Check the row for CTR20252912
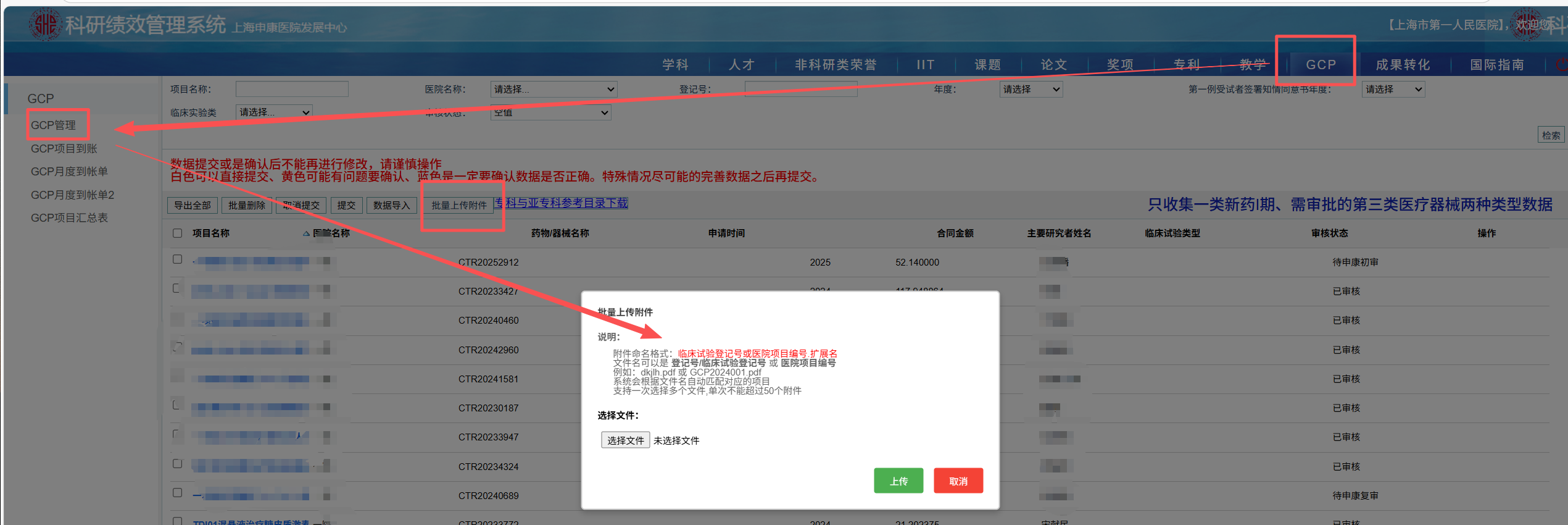This screenshot has height=525, width=1568. tap(178, 259)
